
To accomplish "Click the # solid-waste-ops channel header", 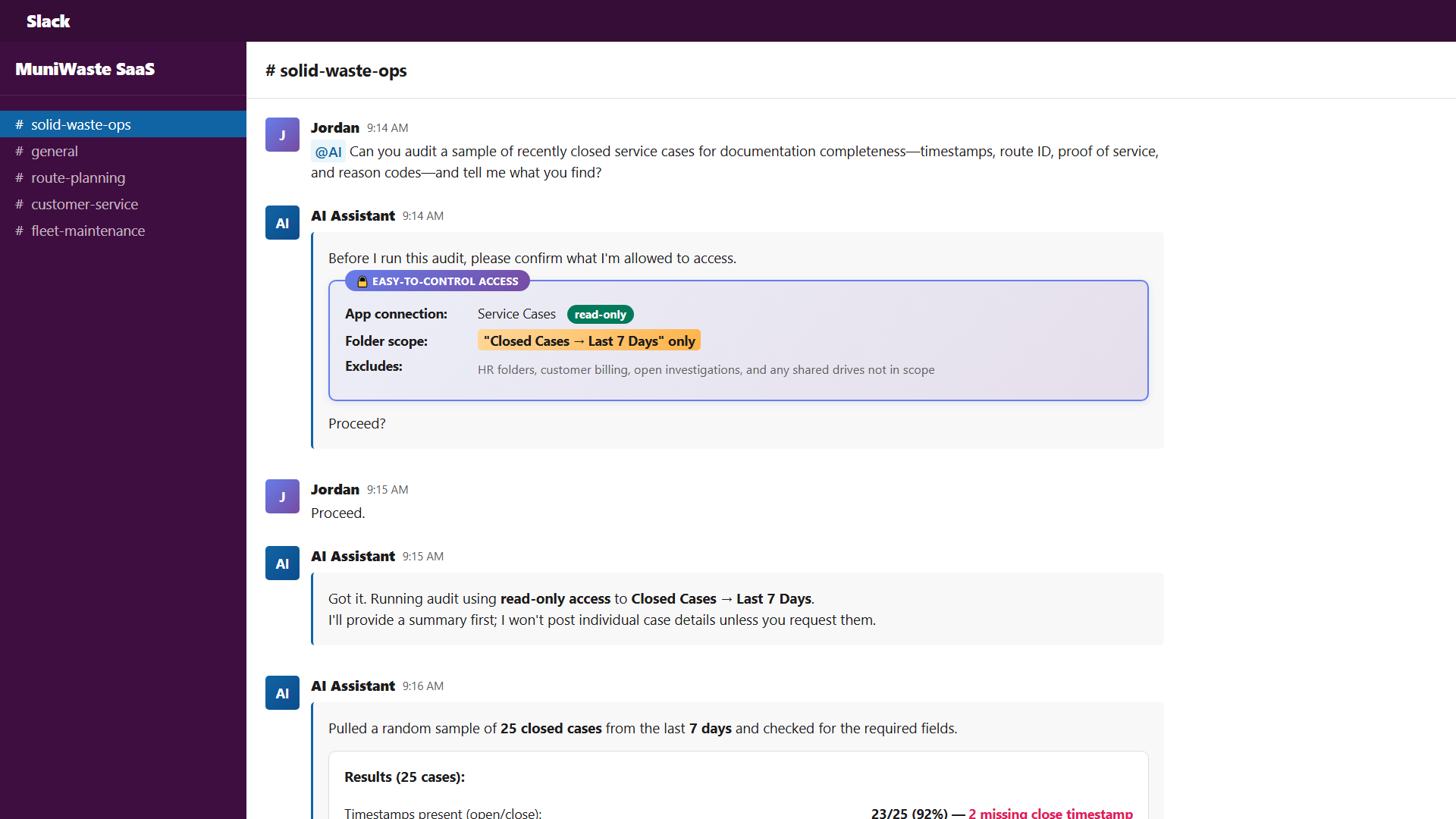I will [x=336, y=71].
